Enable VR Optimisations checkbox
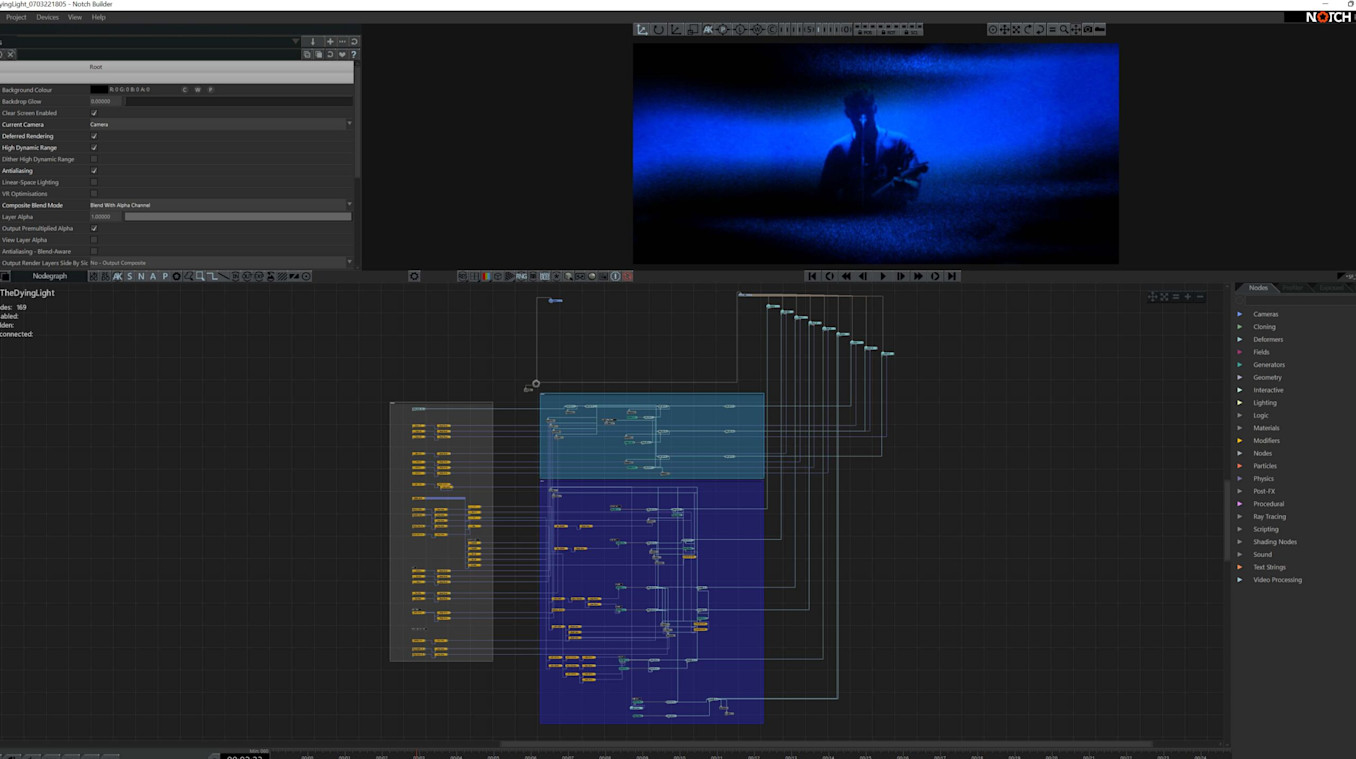The height and width of the screenshot is (759, 1356). 94,194
